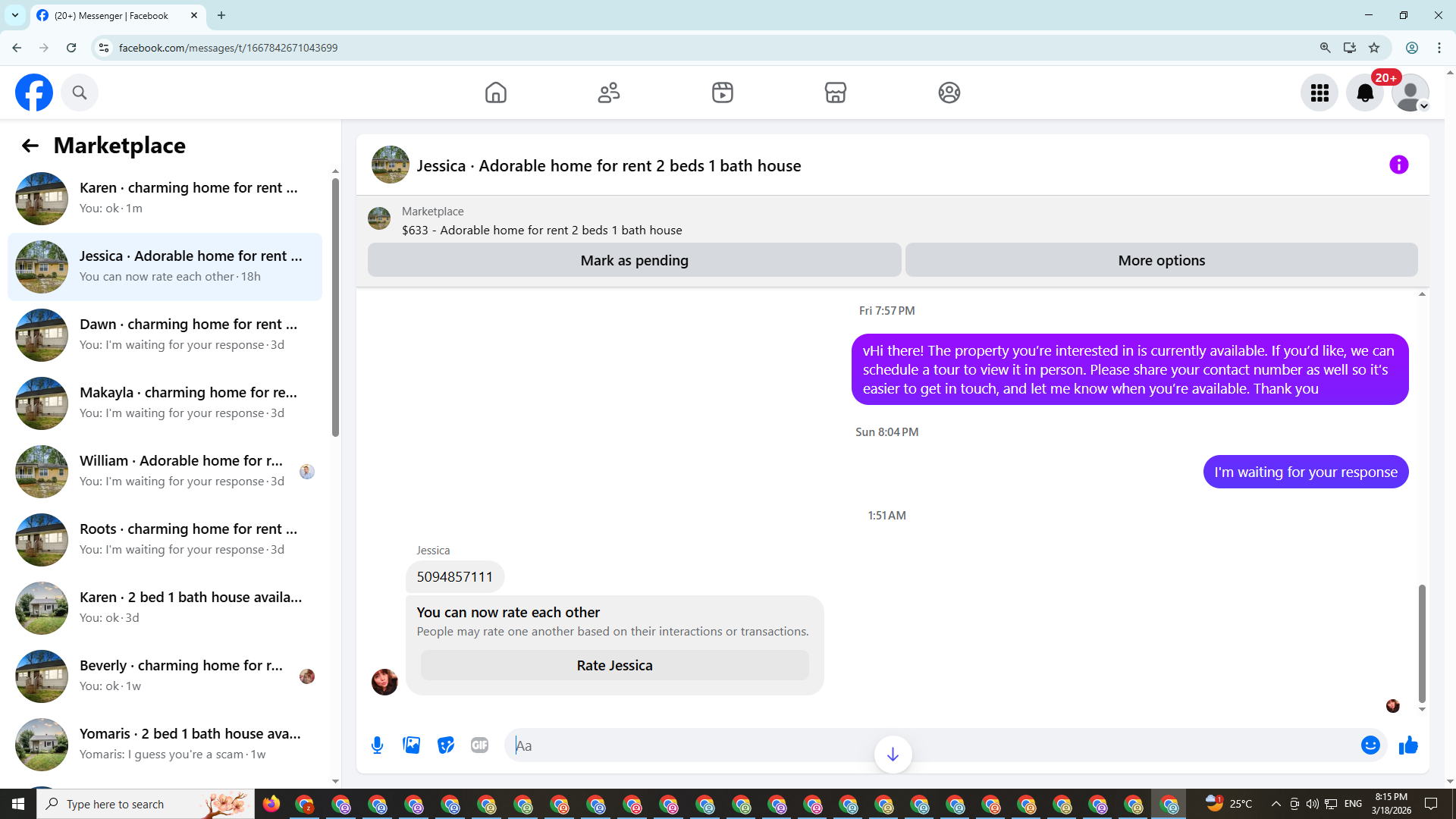Go to the Facebook Home tab
1456x819 pixels.
(495, 93)
